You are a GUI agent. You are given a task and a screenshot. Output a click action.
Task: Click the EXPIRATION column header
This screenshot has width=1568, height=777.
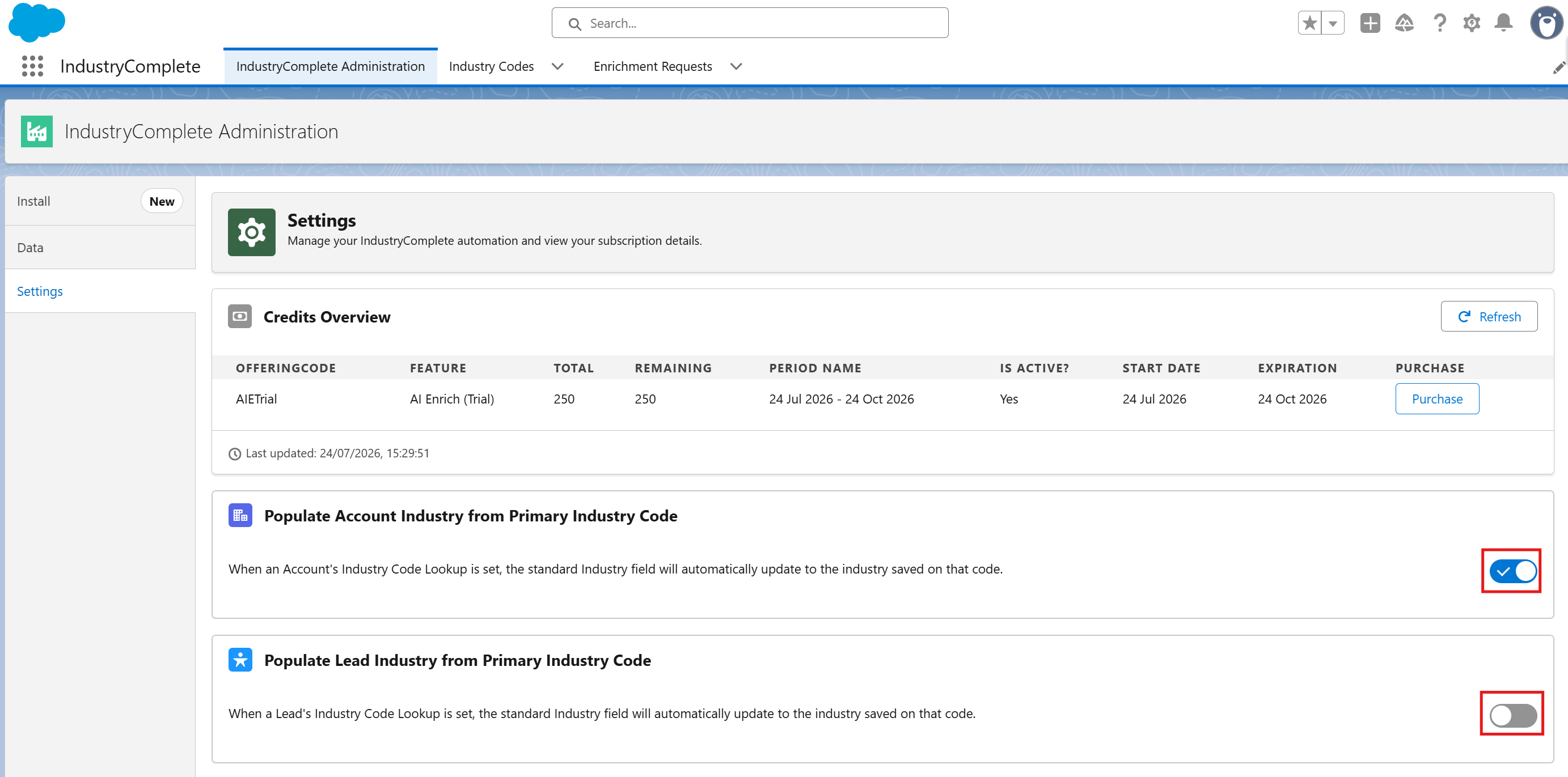[1297, 368]
